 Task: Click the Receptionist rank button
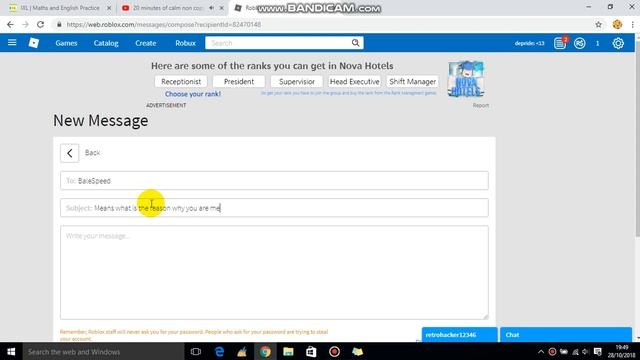pos(181,81)
